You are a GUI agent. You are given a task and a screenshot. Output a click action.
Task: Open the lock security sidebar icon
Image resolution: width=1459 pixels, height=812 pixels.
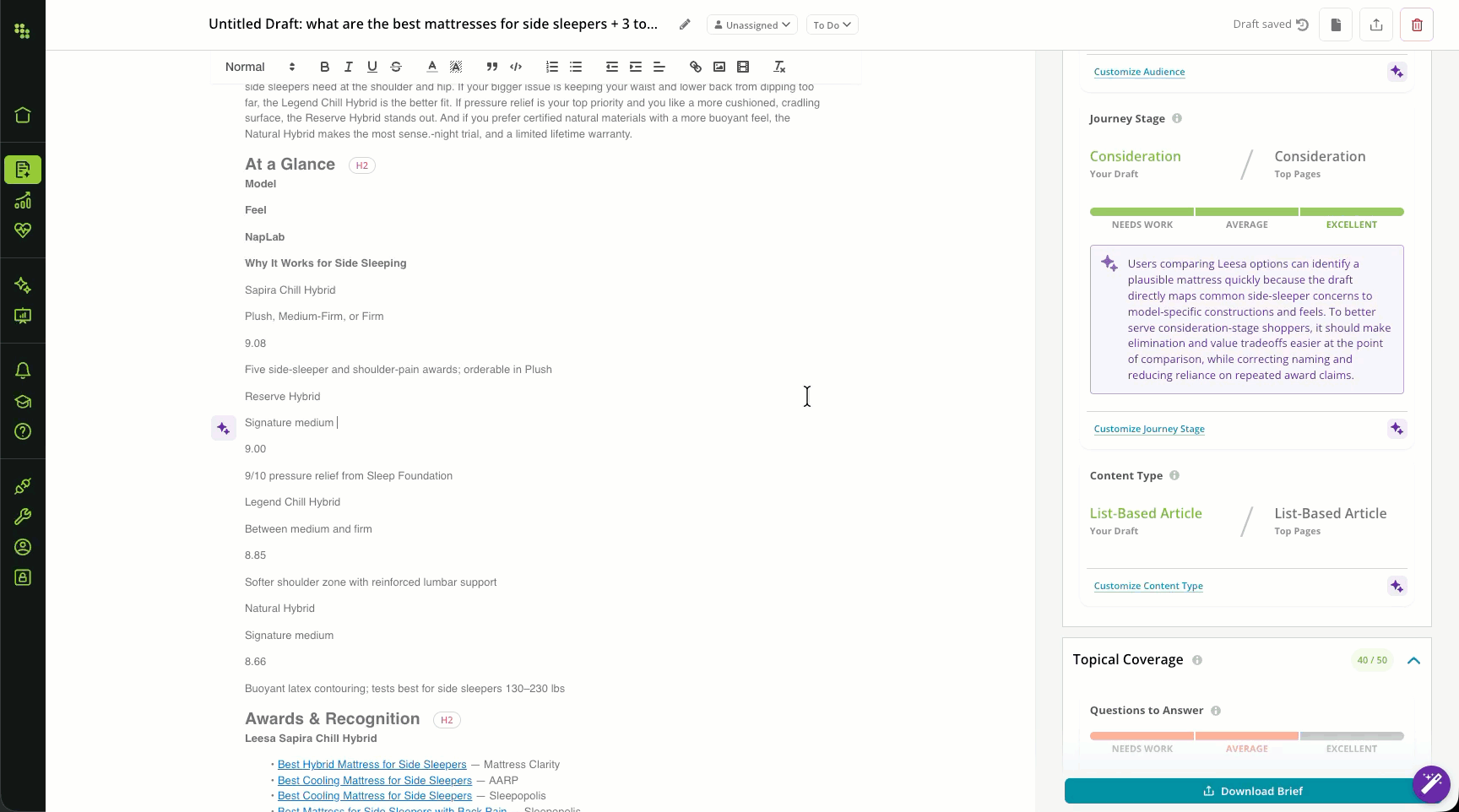click(23, 577)
